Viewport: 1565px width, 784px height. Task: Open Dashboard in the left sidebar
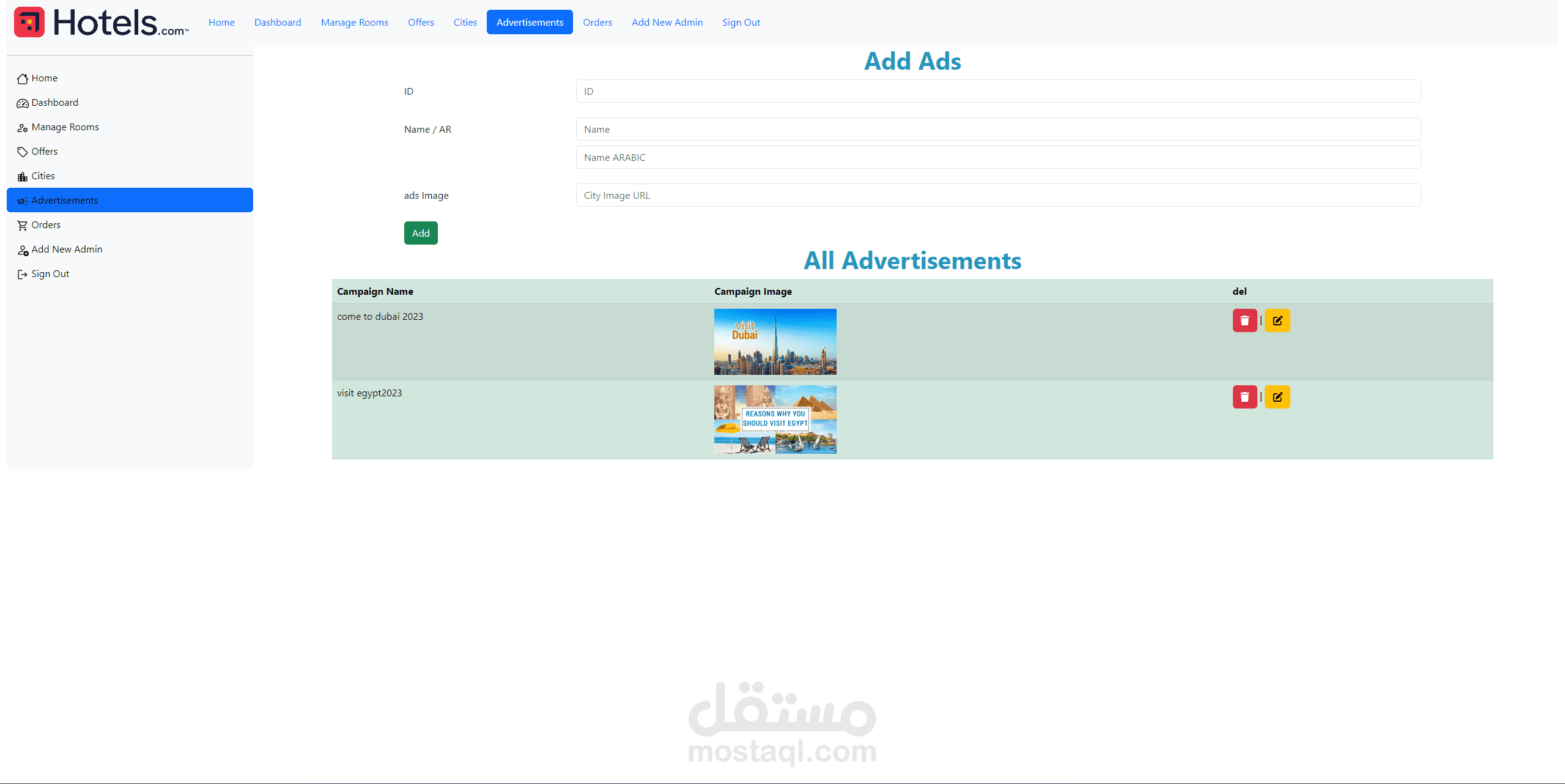(48, 103)
